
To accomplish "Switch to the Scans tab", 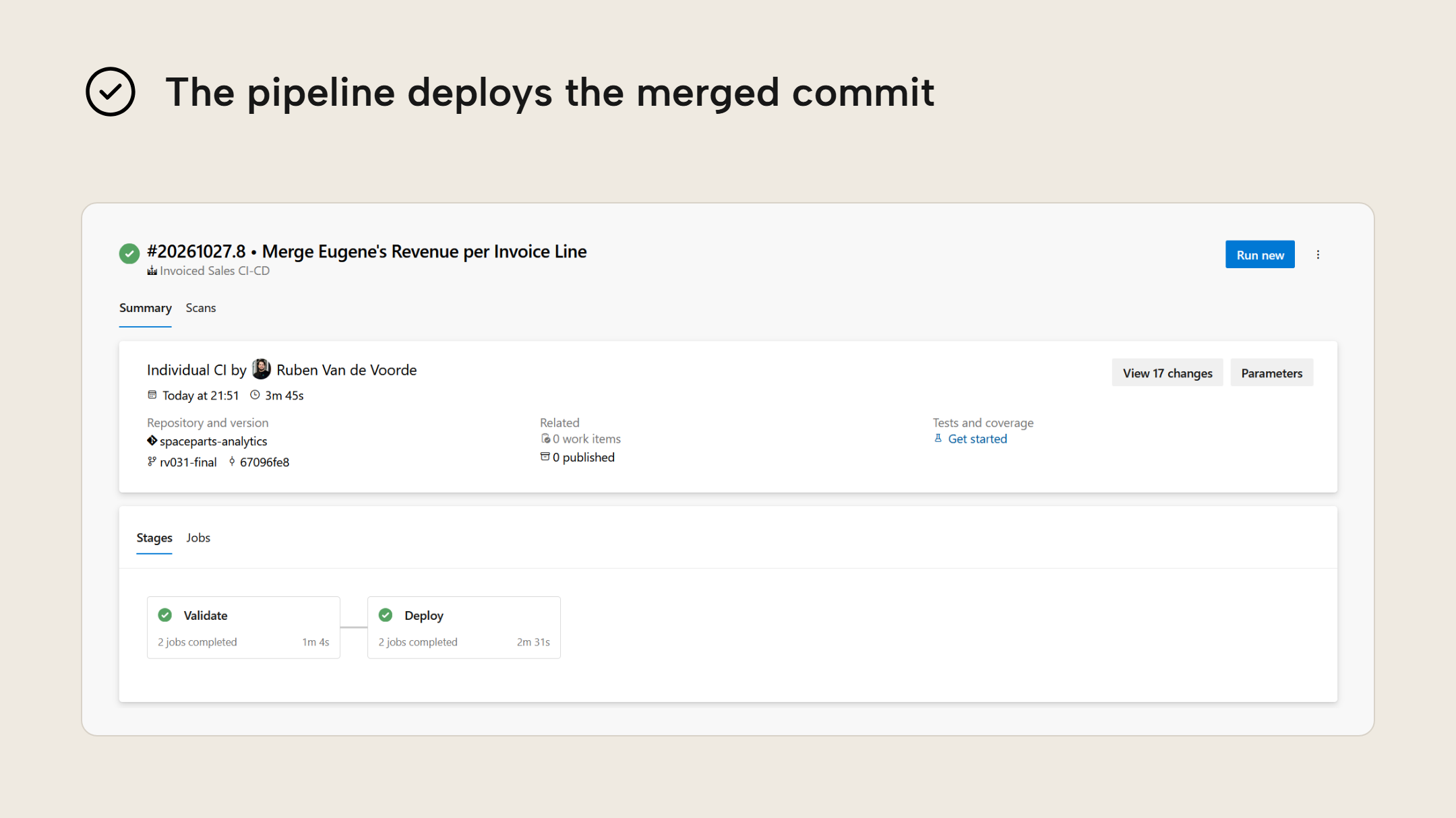I will click(x=201, y=308).
